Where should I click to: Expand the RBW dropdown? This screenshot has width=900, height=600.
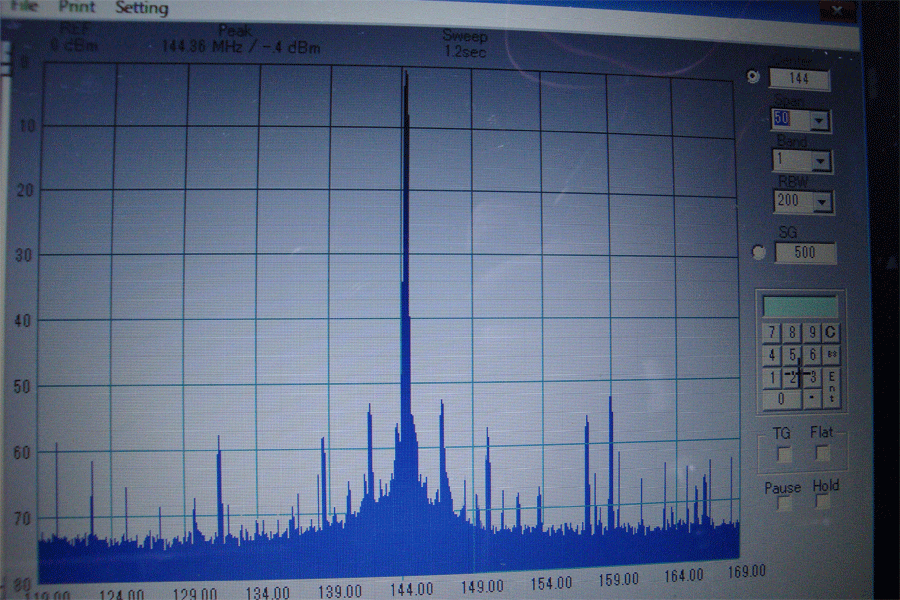(821, 202)
